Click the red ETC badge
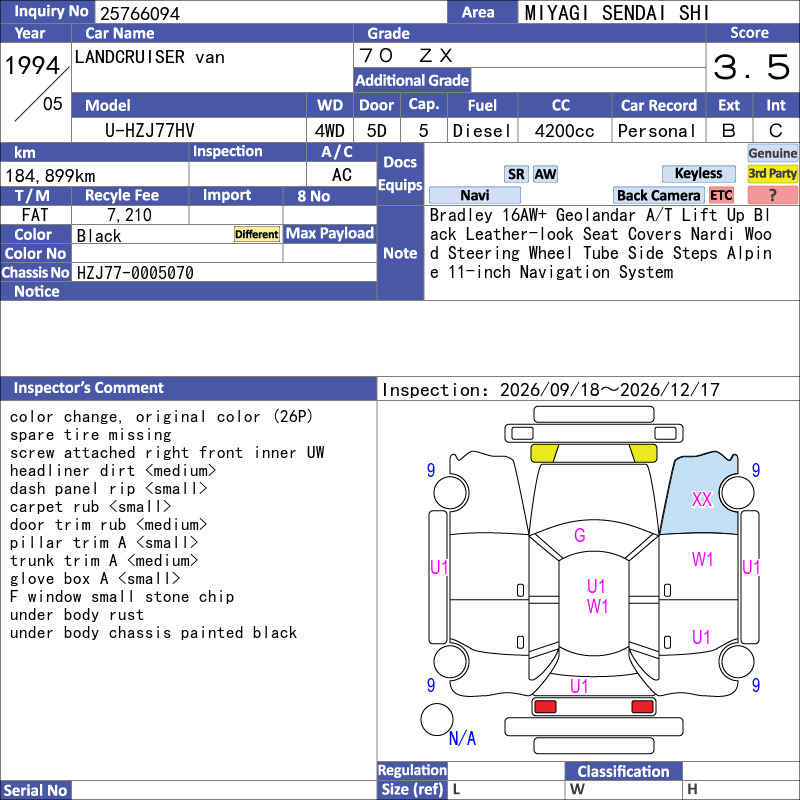 [721, 195]
